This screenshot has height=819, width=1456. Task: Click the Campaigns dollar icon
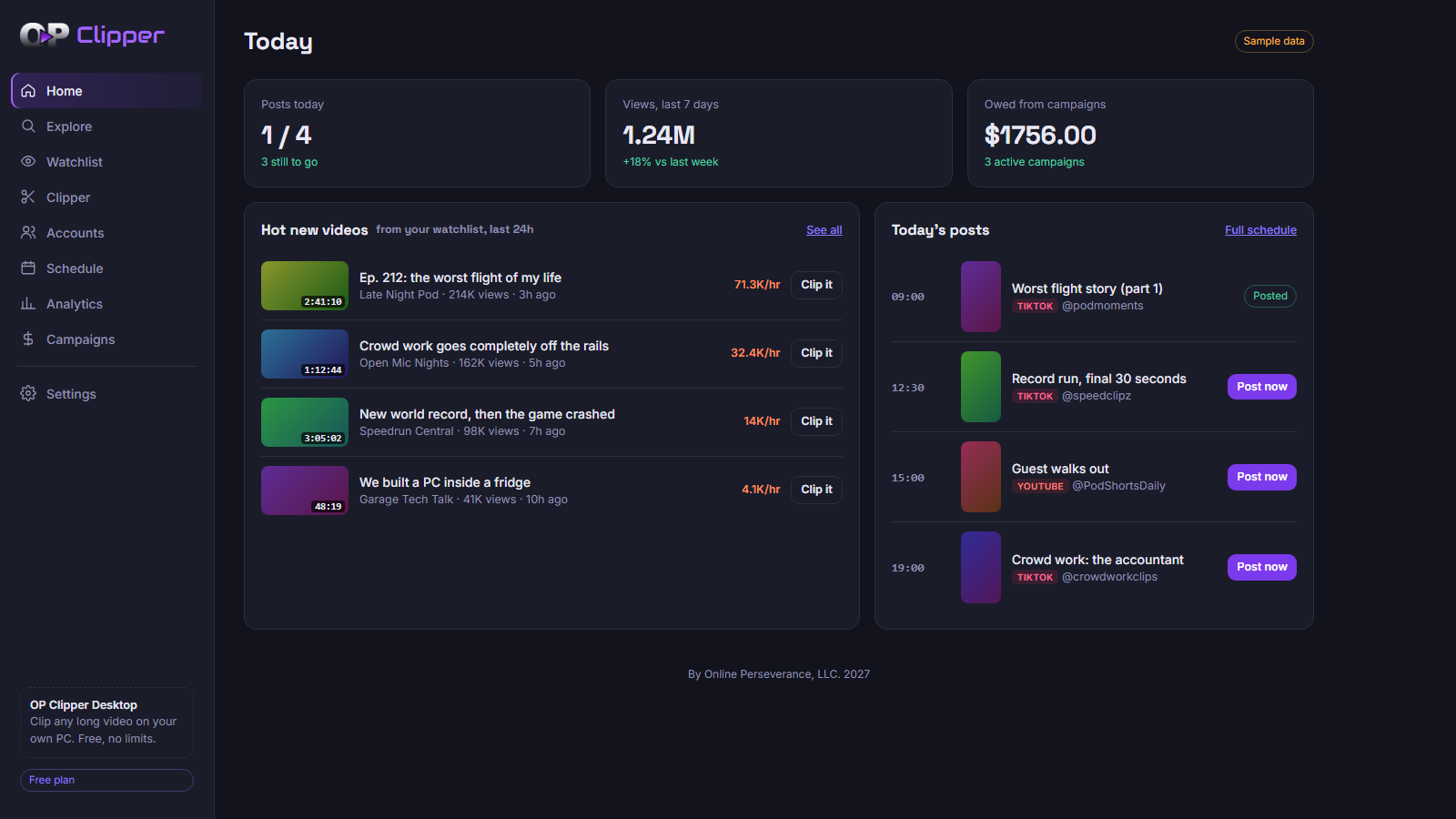coord(28,339)
